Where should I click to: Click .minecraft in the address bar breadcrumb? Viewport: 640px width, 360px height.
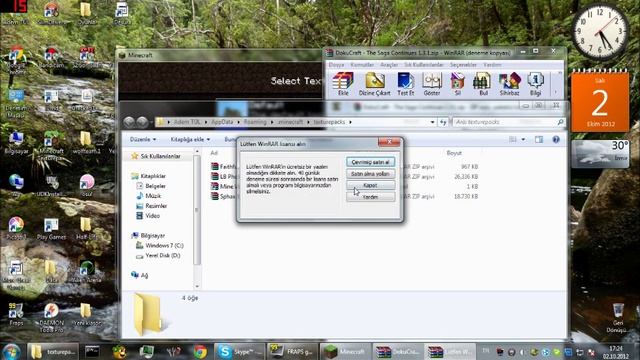point(290,122)
